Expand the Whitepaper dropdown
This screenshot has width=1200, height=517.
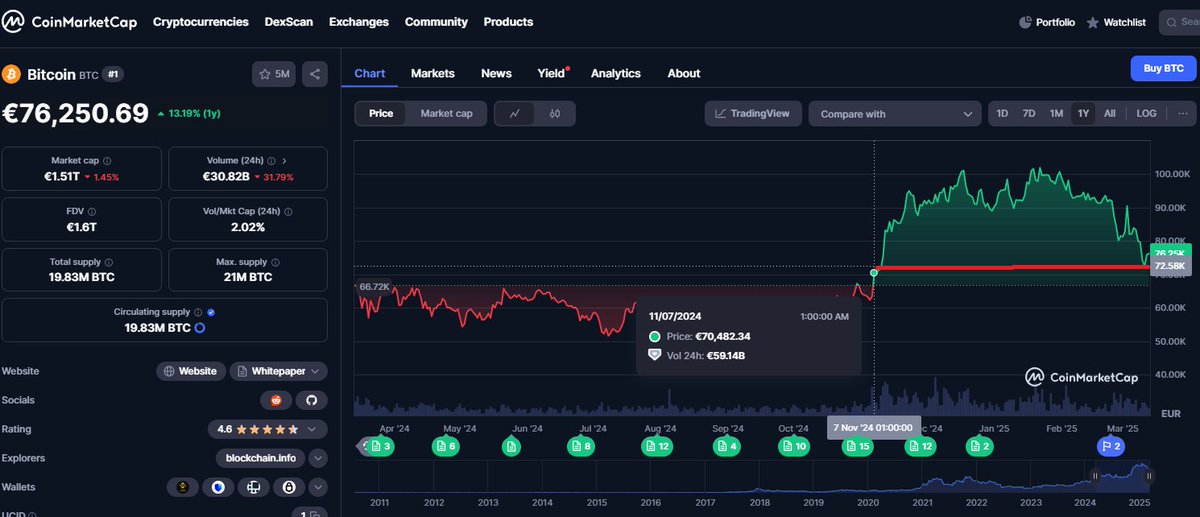[278, 371]
